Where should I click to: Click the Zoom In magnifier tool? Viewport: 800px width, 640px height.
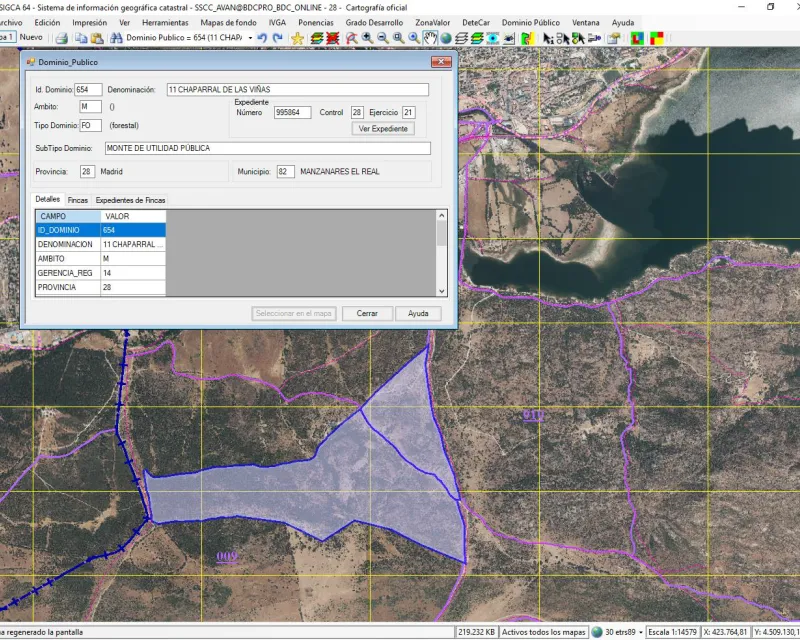click(x=365, y=37)
